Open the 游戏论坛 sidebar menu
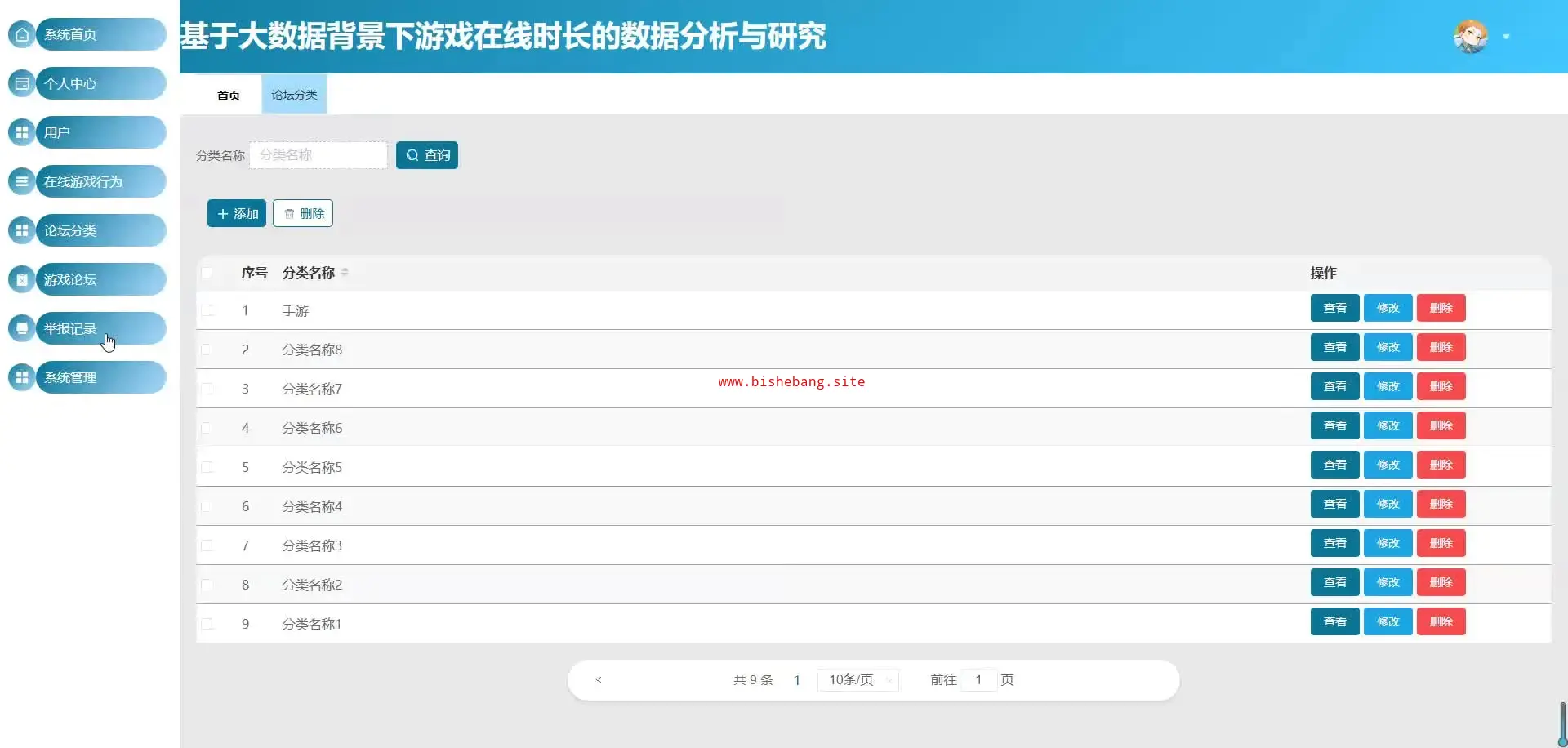1568x748 pixels. [x=100, y=279]
